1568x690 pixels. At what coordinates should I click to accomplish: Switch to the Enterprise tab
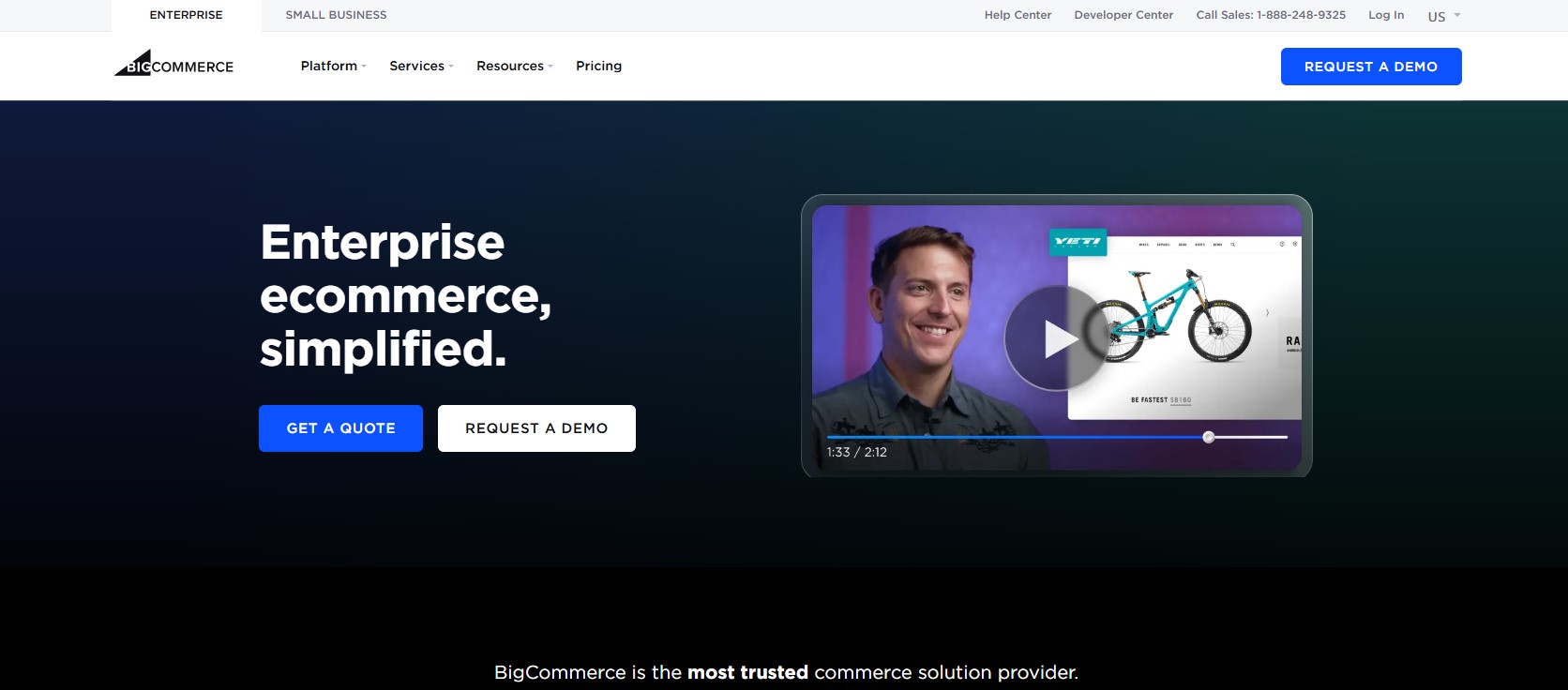[187, 15]
